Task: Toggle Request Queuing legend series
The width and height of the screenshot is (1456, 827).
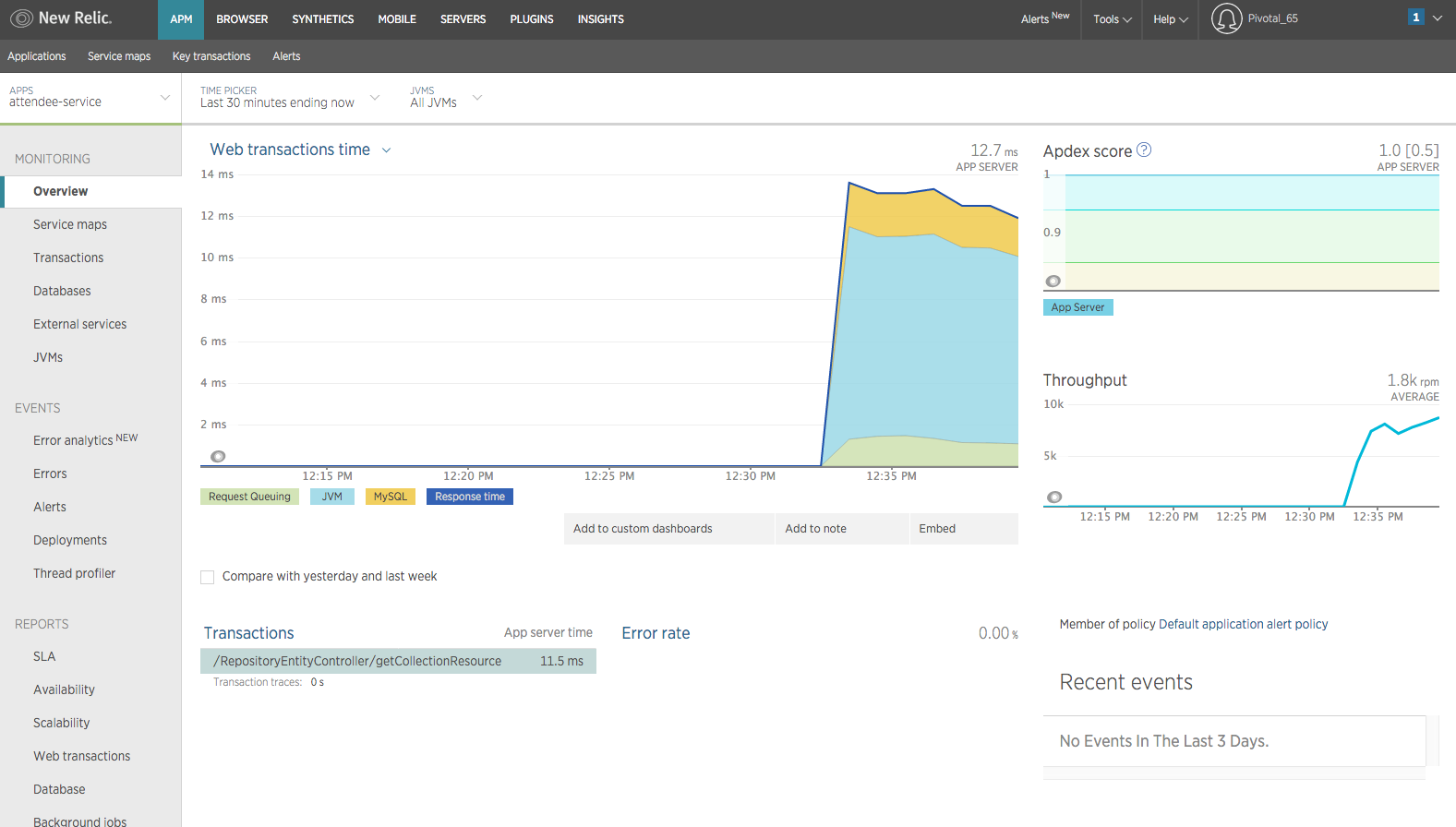Action: 249,497
